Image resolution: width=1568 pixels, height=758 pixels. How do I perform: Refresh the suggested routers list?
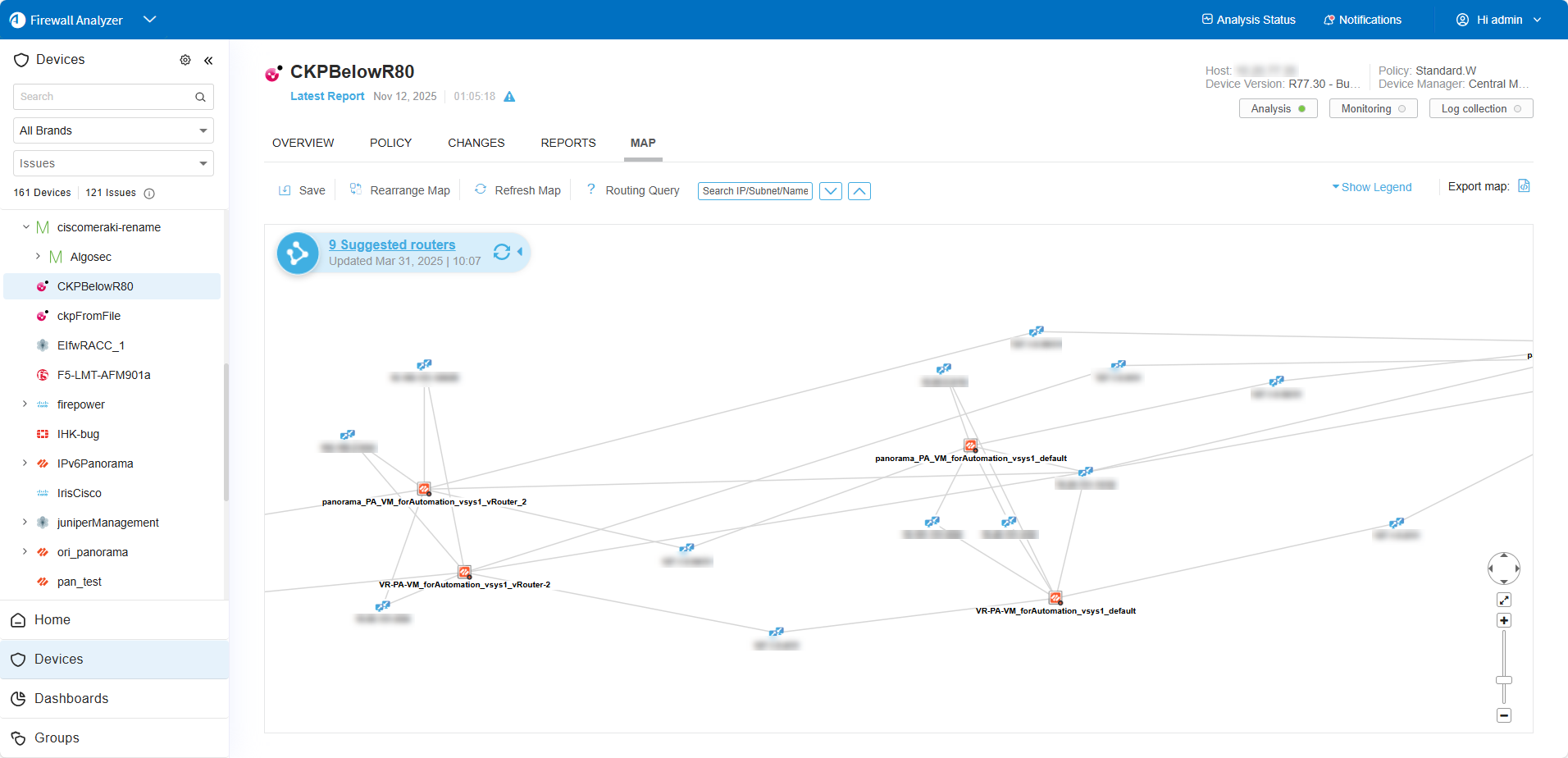tap(502, 252)
